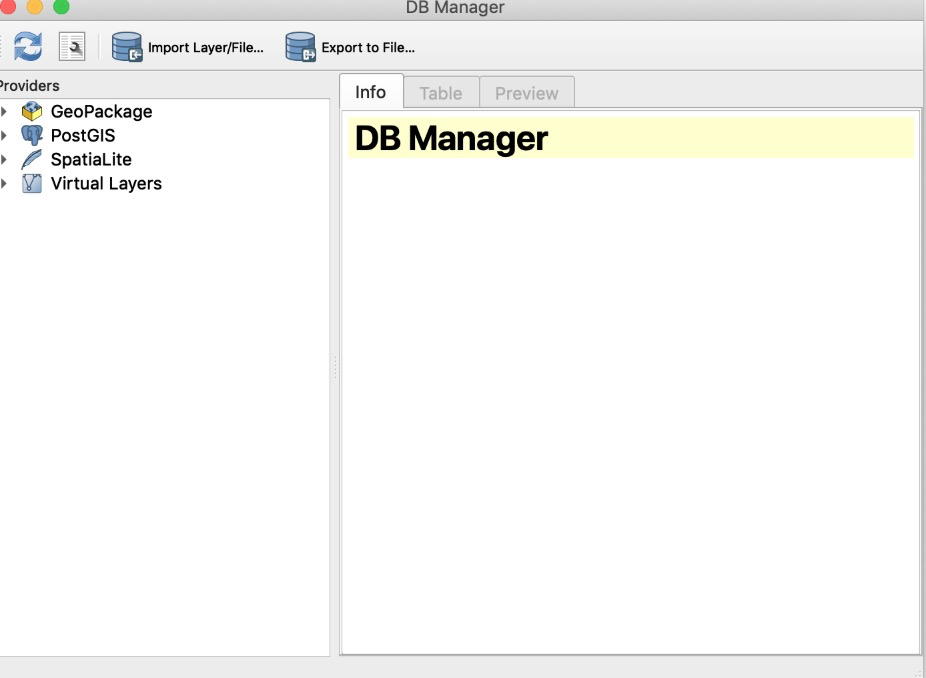This screenshot has height=678, width=926.
Task: Open the SQL Window icon
Action: [x=72, y=46]
